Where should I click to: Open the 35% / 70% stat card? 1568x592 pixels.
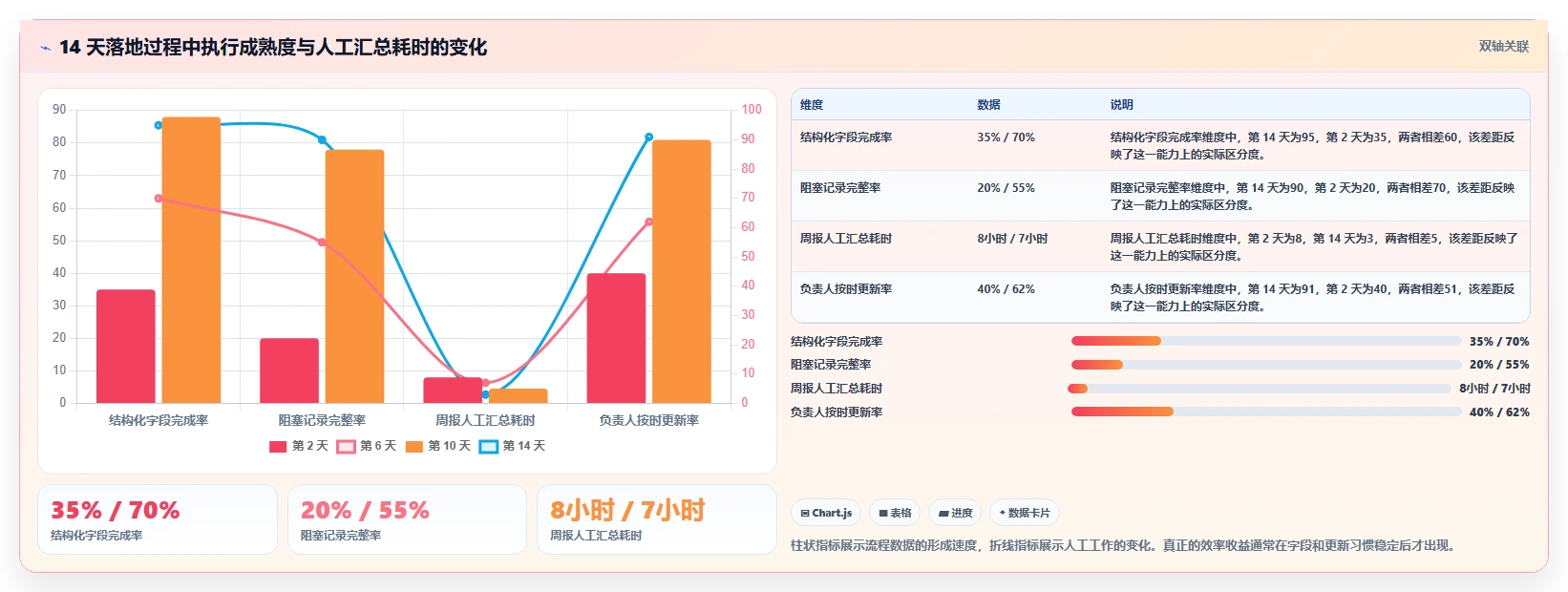[x=158, y=519]
